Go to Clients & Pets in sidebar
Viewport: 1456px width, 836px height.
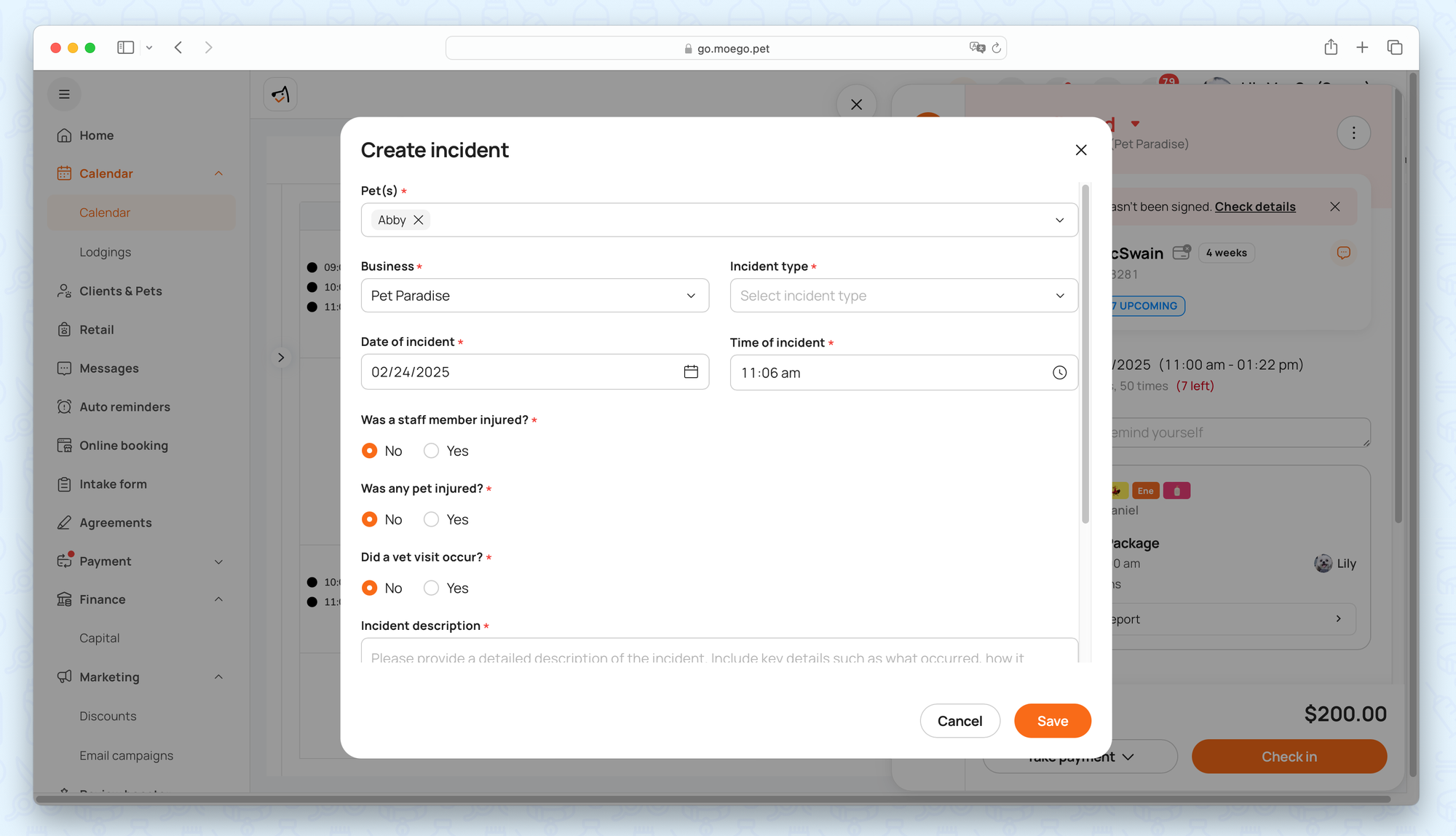coord(120,291)
